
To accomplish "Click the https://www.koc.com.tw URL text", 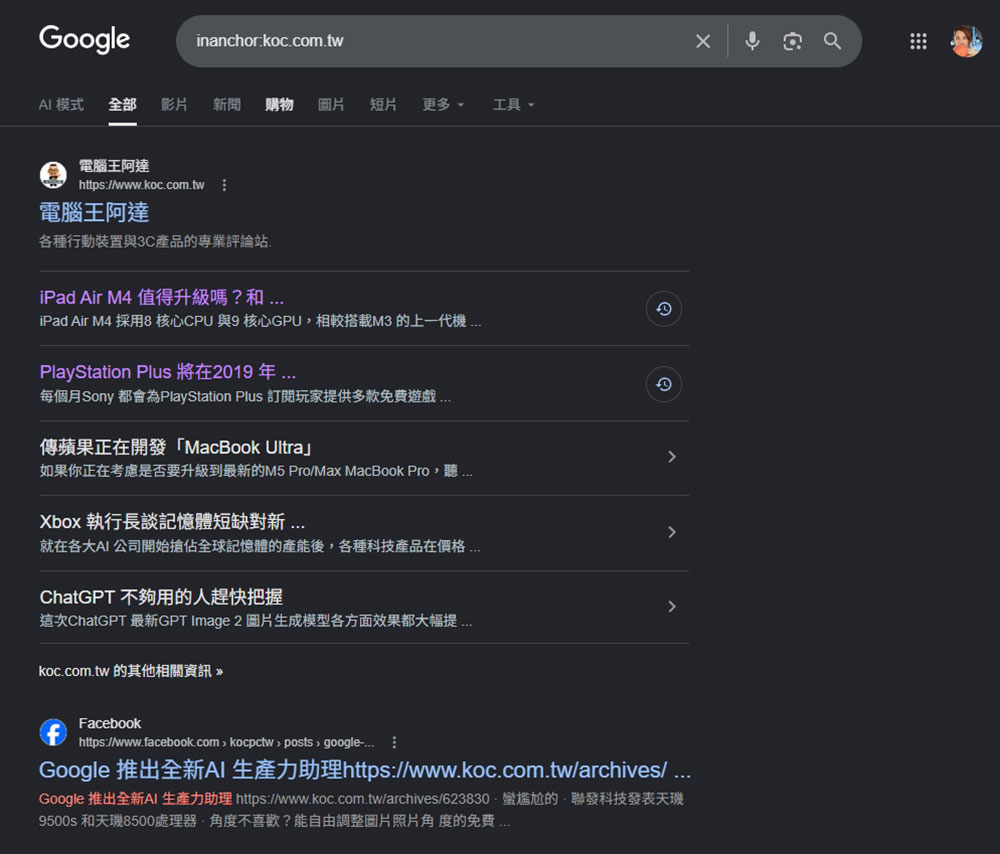I will pos(142,185).
